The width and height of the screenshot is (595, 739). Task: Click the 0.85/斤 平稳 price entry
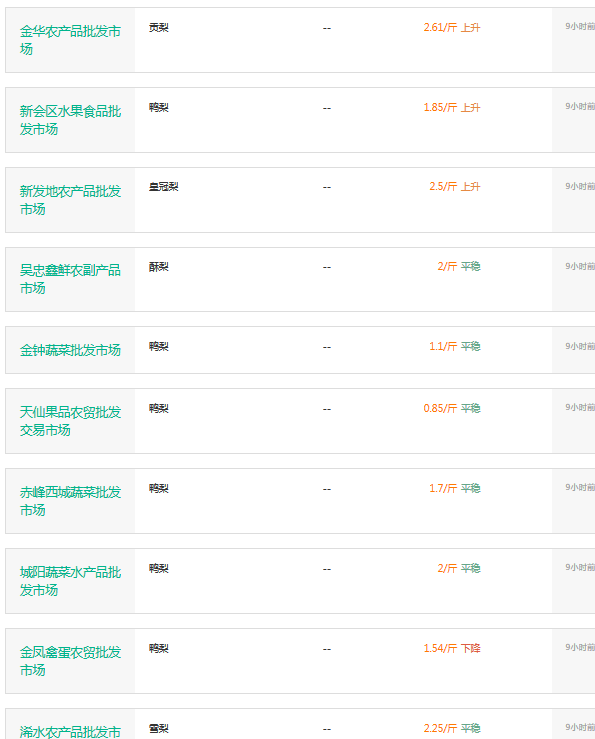tap(452, 409)
